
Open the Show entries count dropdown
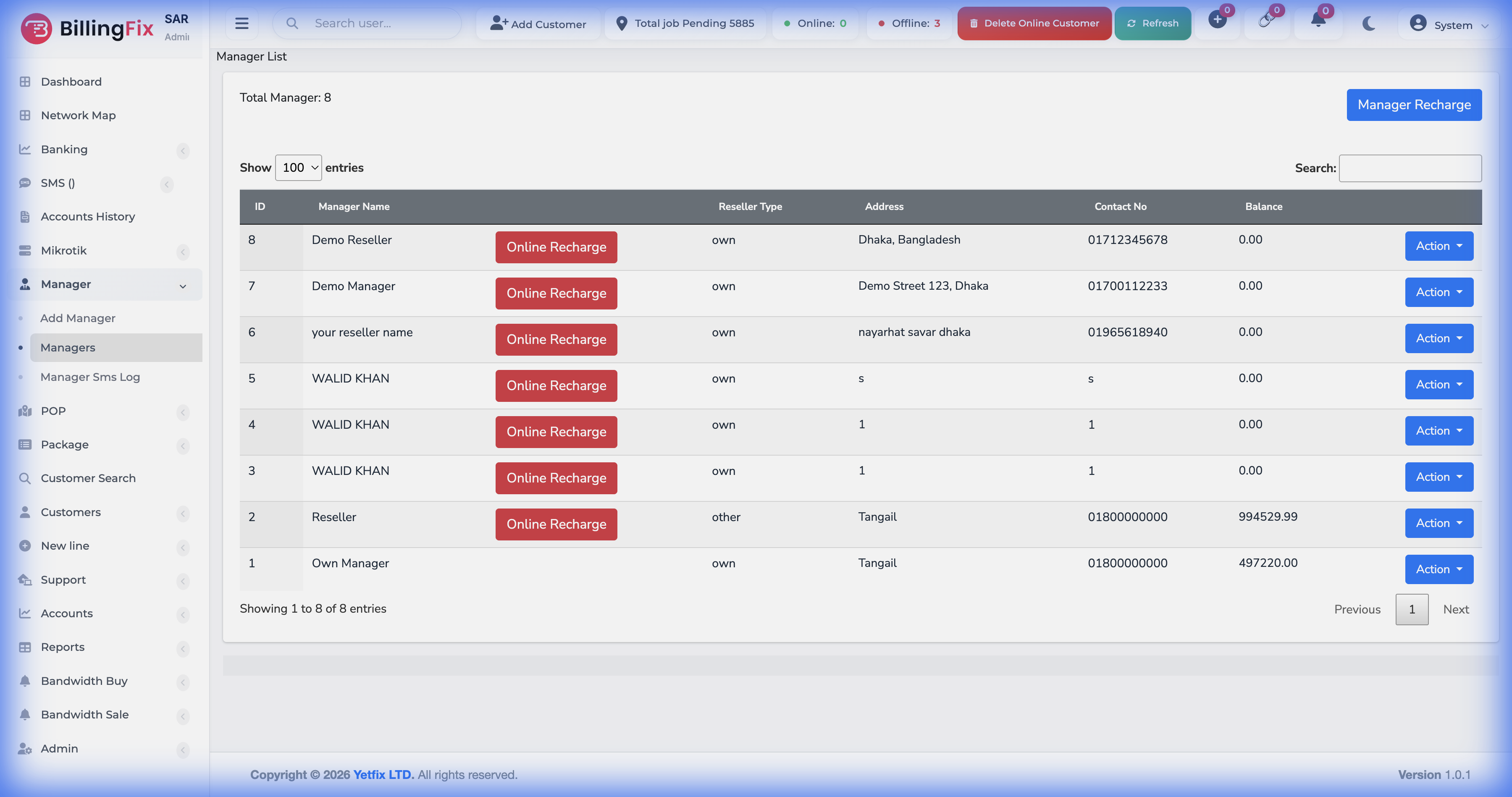(x=298, y=168)
